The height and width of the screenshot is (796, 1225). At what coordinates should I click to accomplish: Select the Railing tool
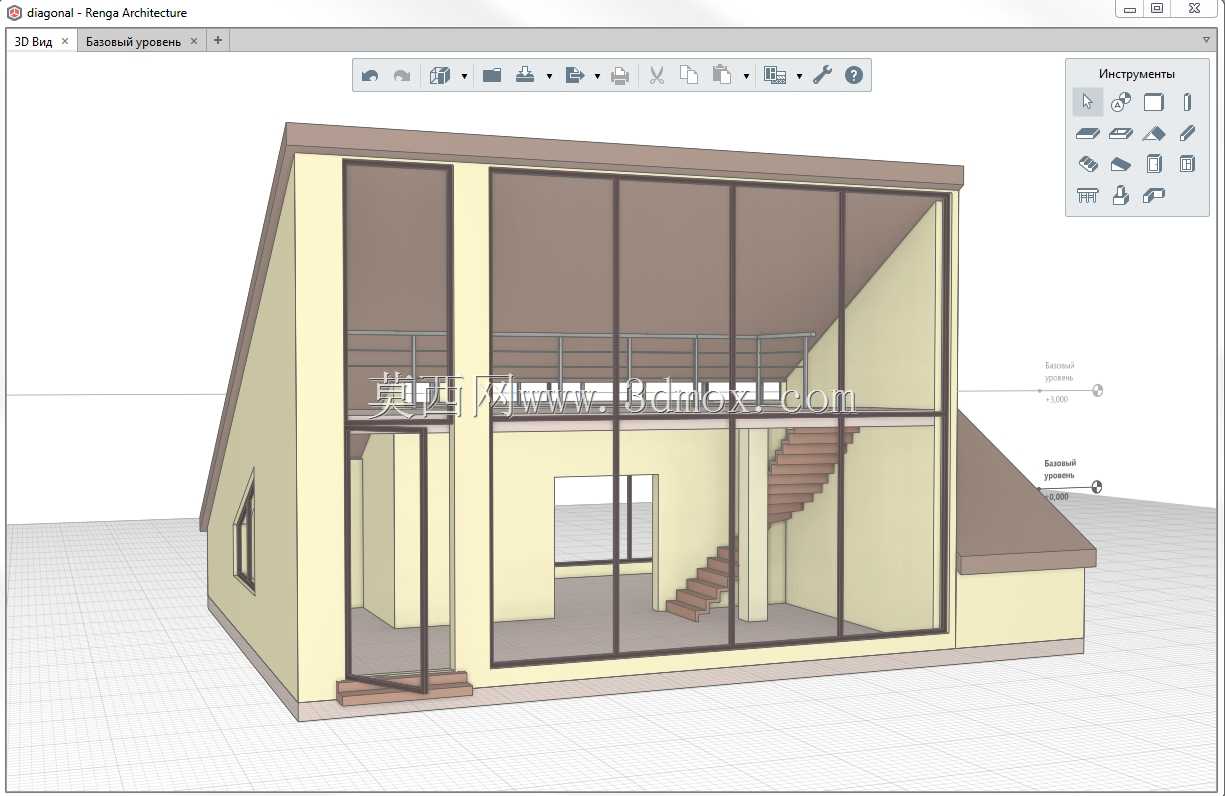(1088, 196)
